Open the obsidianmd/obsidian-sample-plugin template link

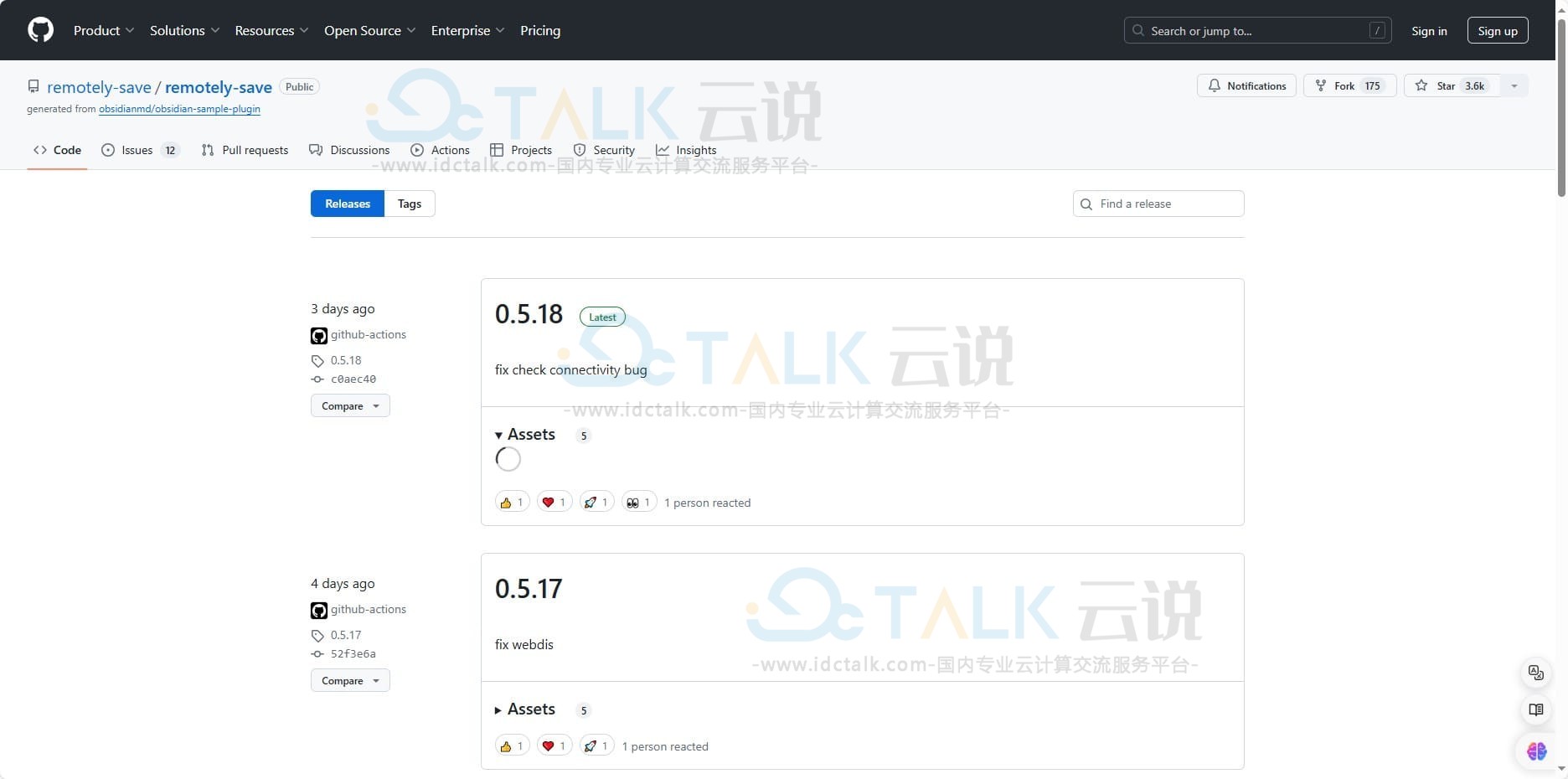coord(179,109)
